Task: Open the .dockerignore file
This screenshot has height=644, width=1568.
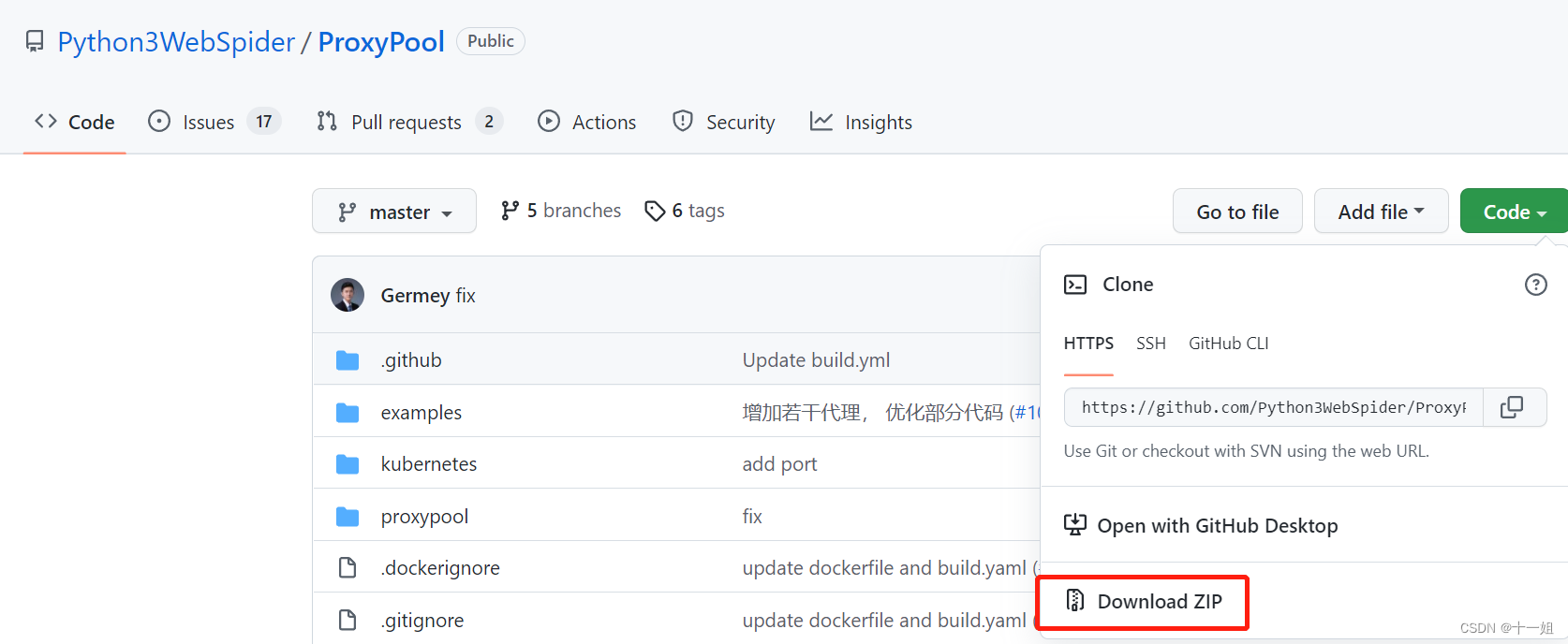Action: (x=440, y=568)
